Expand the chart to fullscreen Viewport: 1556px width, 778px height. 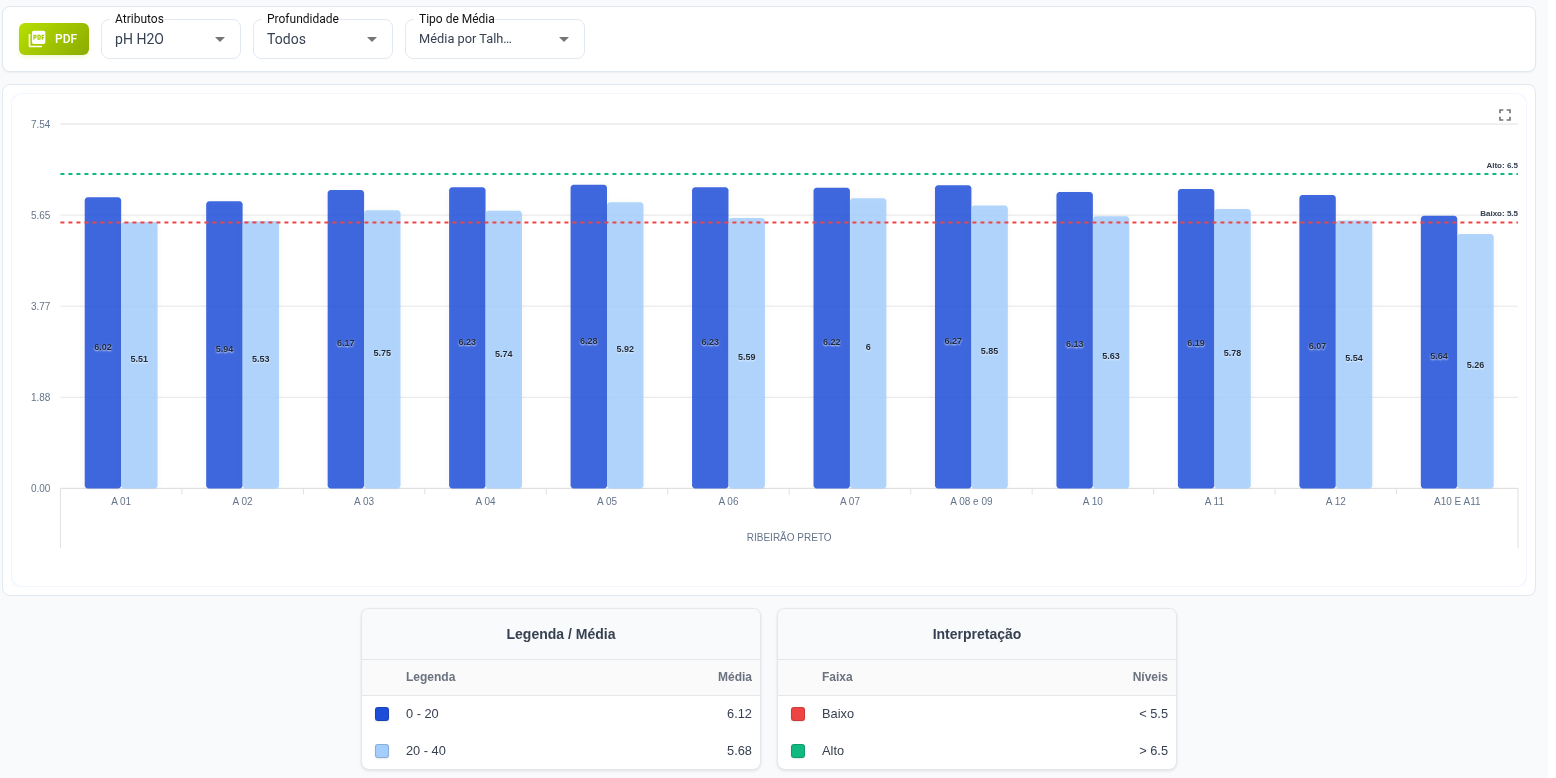coord(1504,115)
